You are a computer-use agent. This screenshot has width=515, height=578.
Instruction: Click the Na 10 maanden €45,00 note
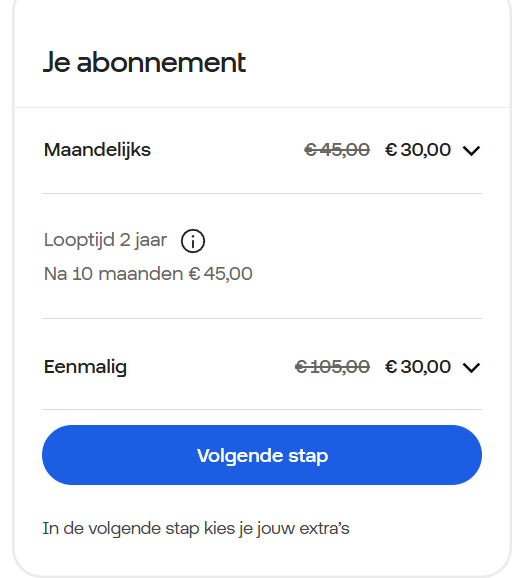click(x=148, y=274)
